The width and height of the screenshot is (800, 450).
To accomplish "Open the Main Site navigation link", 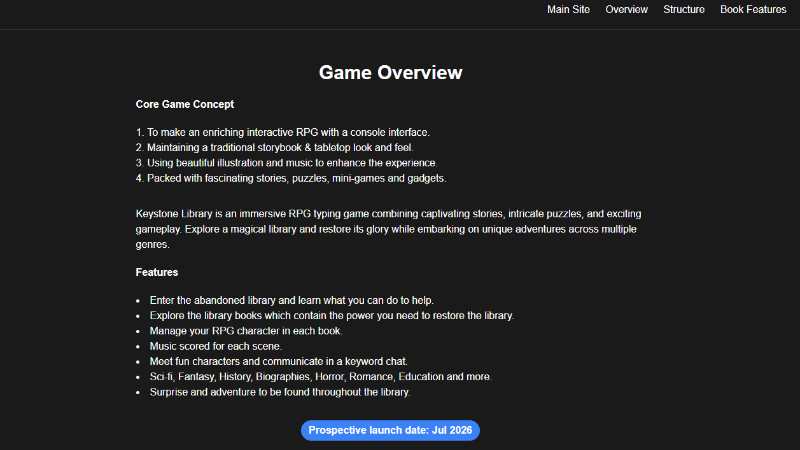I will point(568,10).
